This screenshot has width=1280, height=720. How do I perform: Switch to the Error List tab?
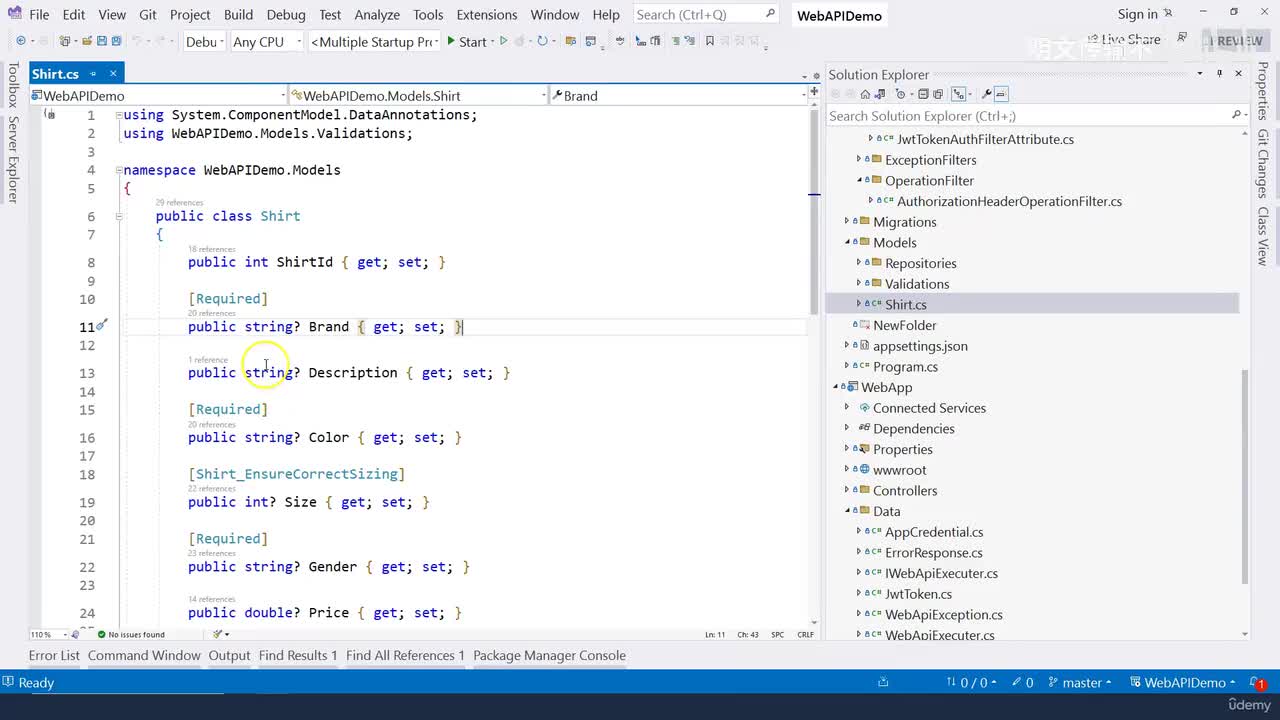tap(54, 656)
